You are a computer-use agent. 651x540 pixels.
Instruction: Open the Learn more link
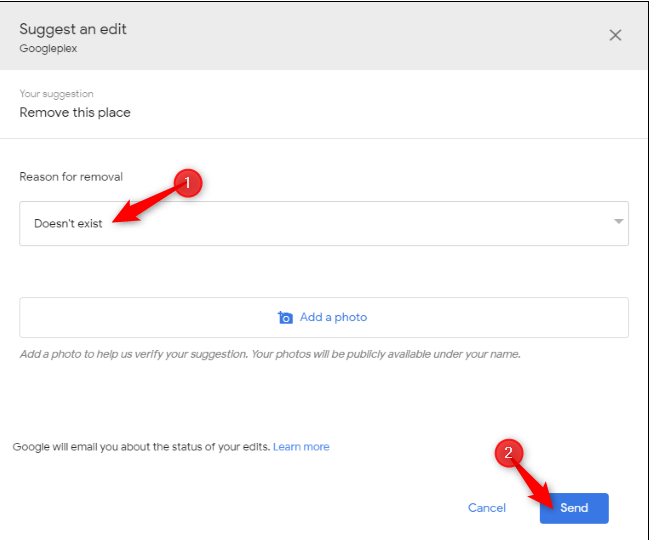[x=301, y=447]
